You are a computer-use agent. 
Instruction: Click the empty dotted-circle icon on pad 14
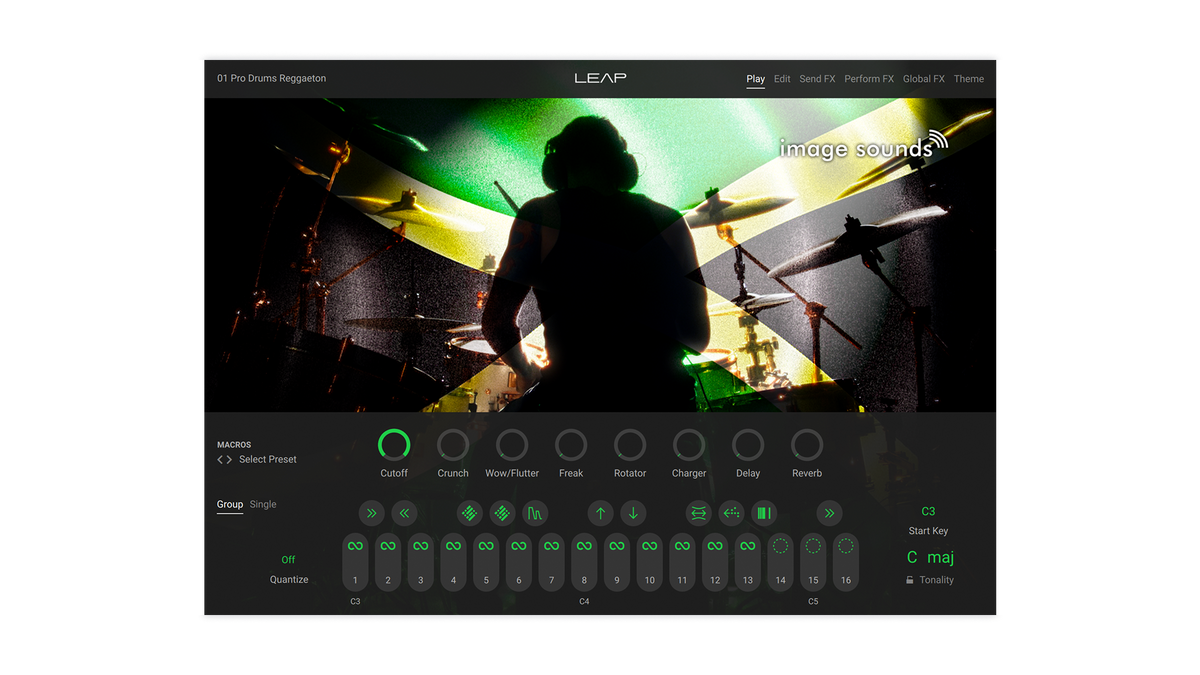tap(780, 546)
